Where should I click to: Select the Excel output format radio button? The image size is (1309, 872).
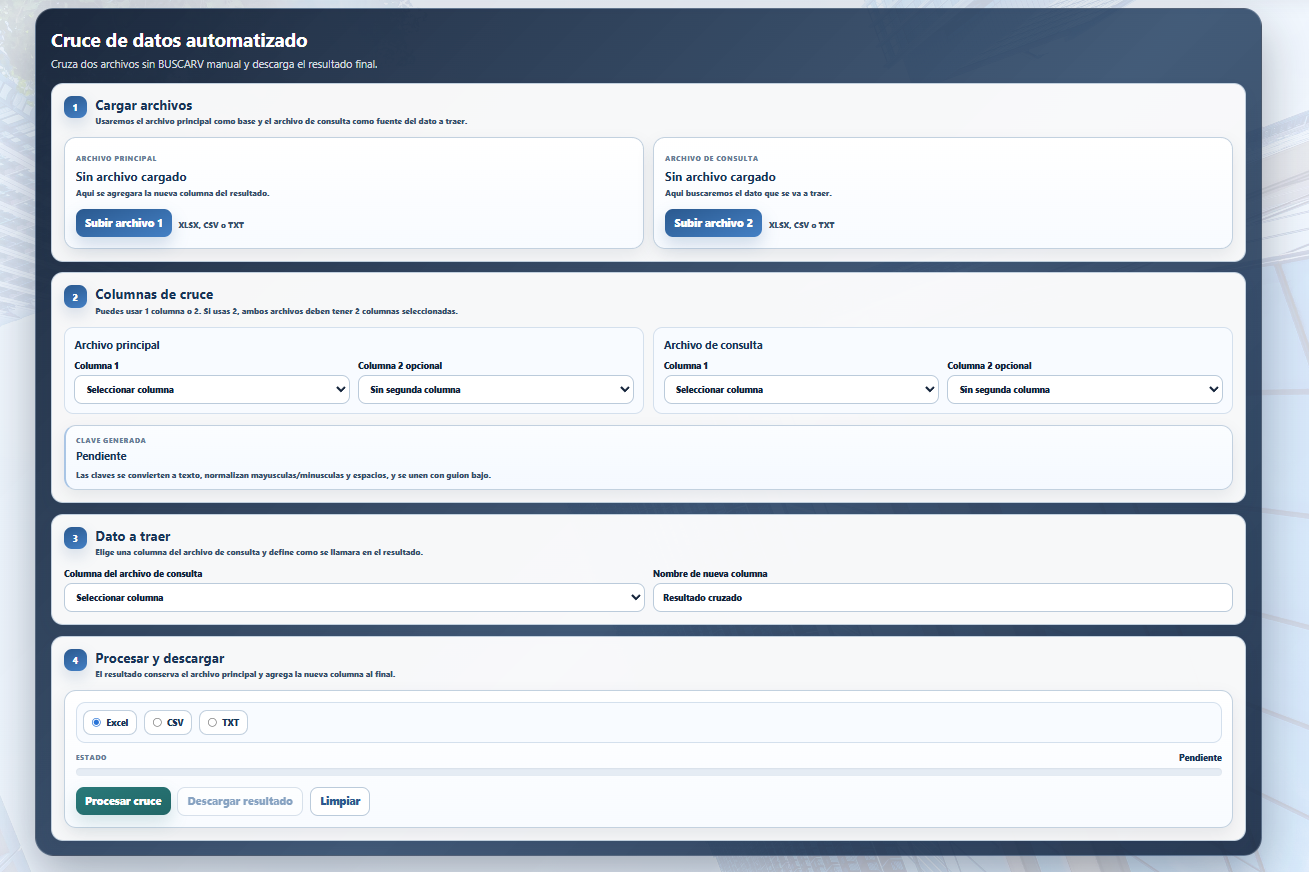click(x=97, y=722)
